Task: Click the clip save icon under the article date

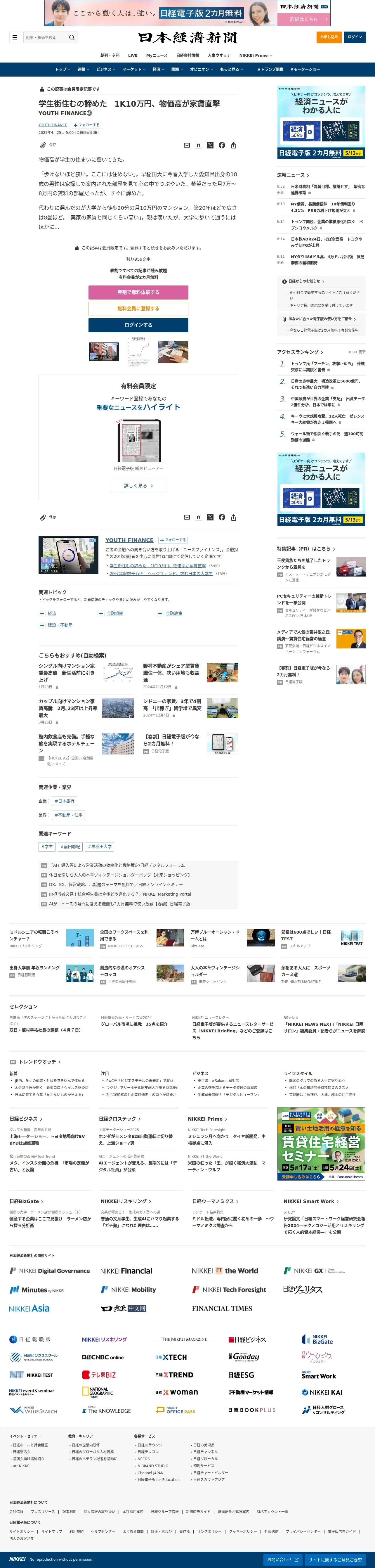Action: (43, 145)
